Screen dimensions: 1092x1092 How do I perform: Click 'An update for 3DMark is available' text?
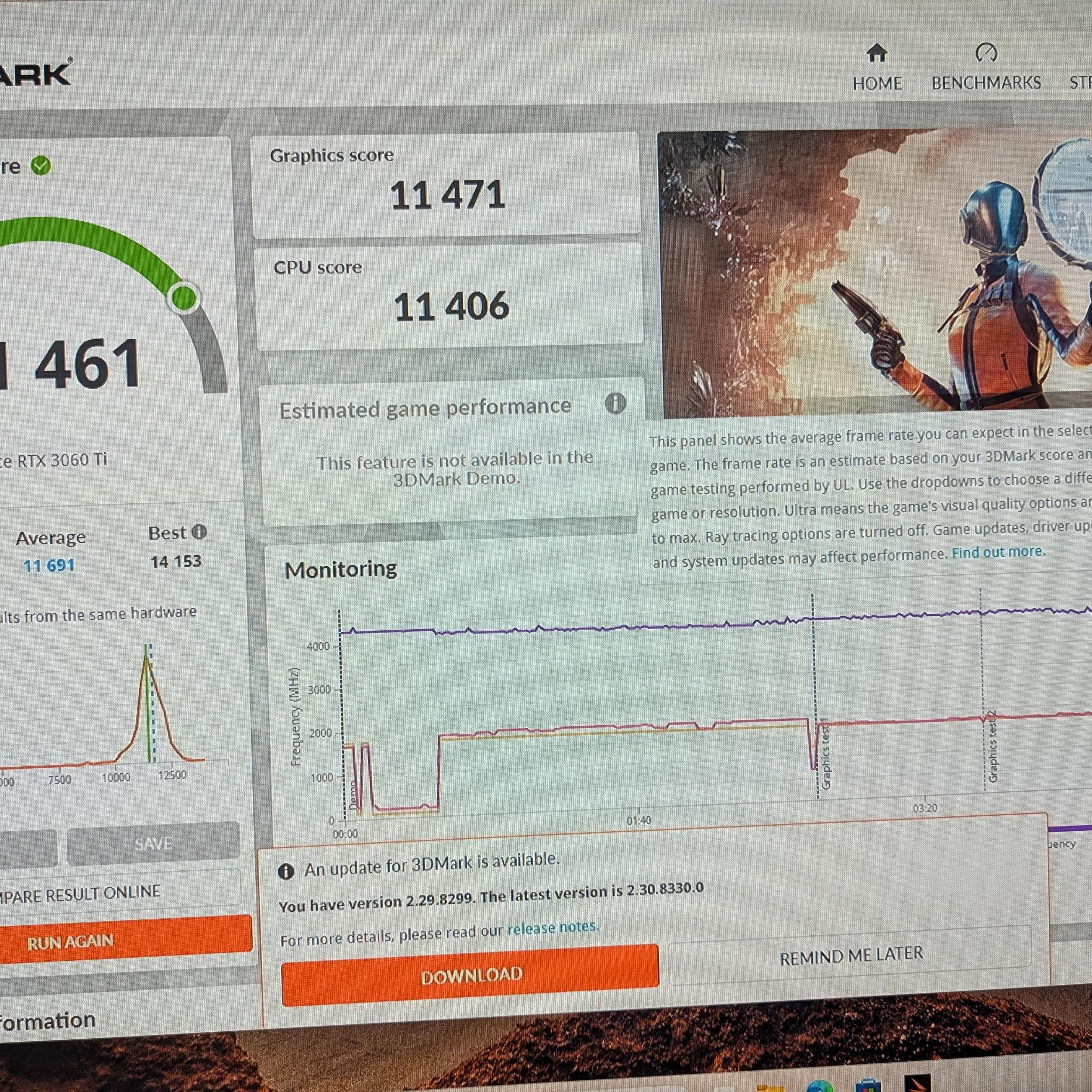point(432,865)
